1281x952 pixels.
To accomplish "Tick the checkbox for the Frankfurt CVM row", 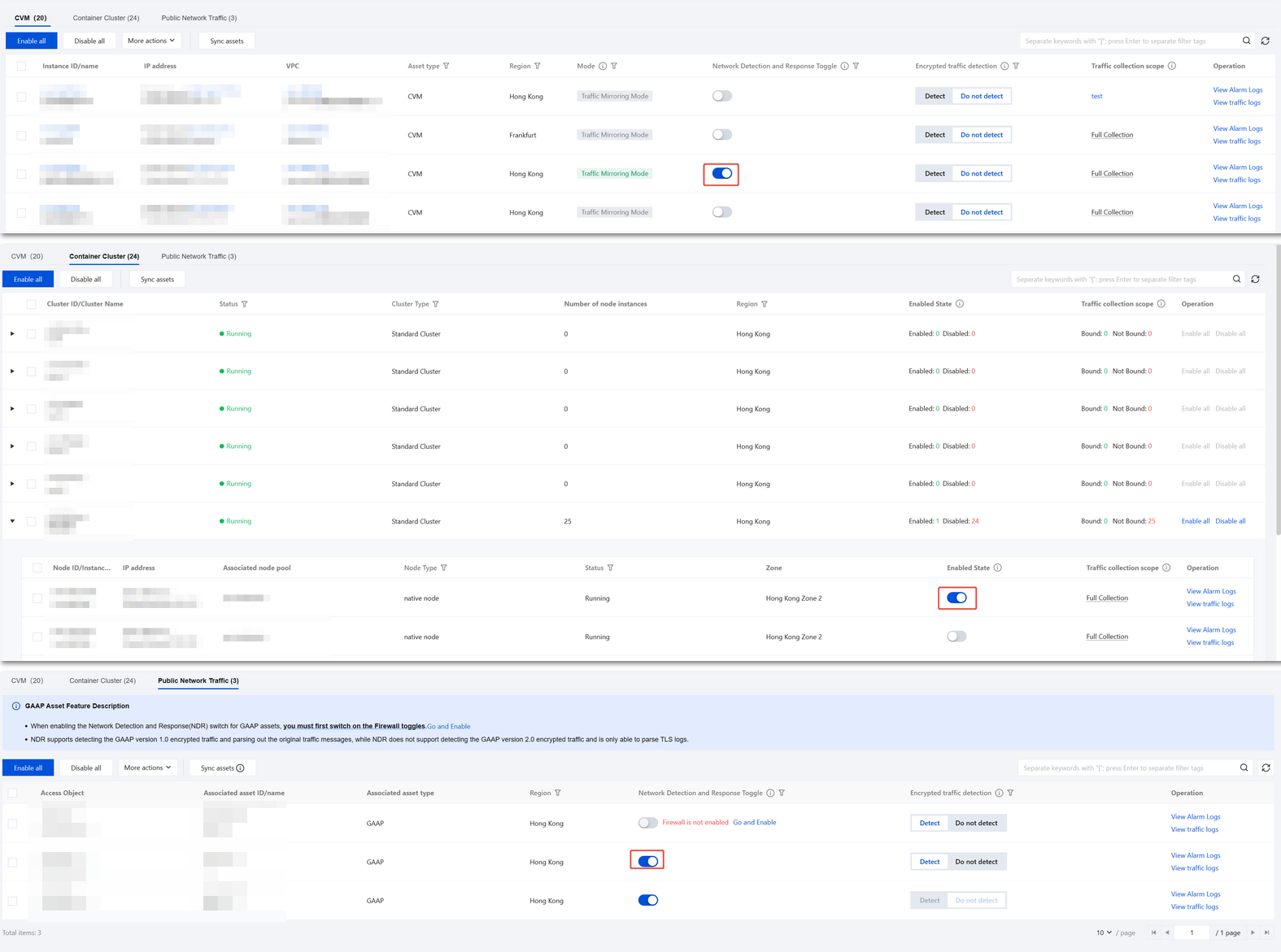I will click(21, 135).
